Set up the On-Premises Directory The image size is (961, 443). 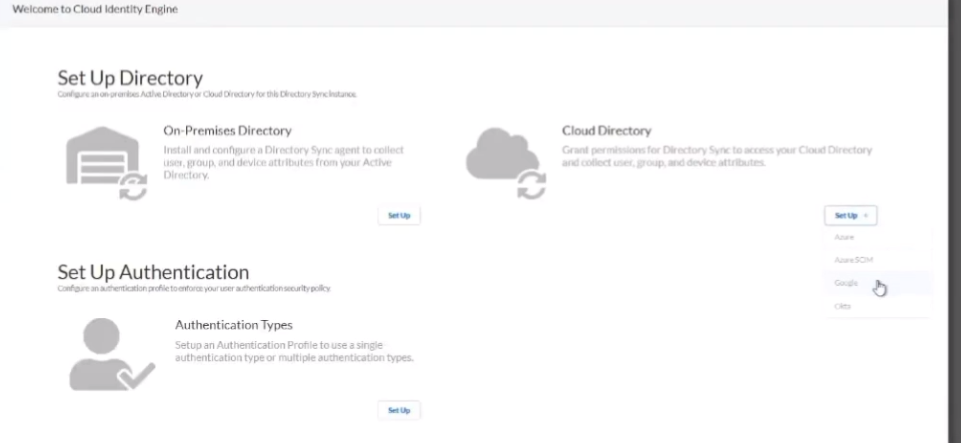pos(399,216)
